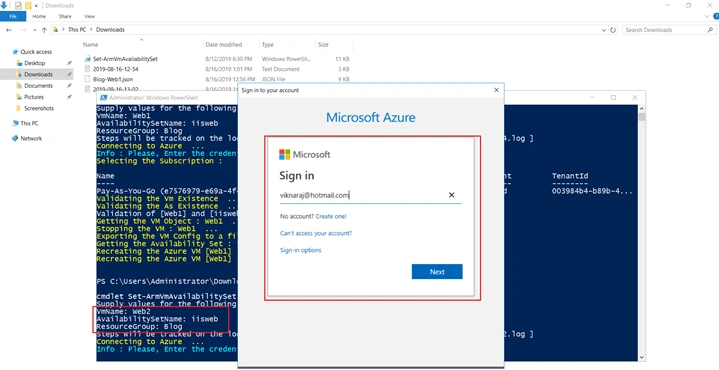Minimize the PowerShell window
This screenshot has width=719, height=370.
click(592, 98)
